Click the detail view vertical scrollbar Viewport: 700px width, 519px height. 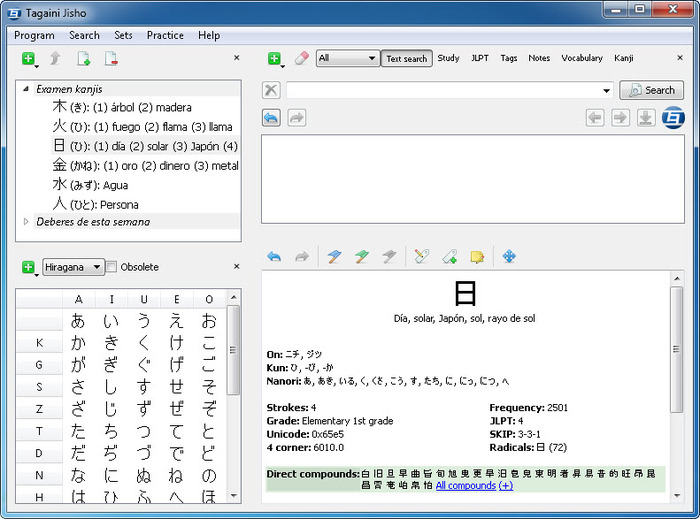[677, 349]
